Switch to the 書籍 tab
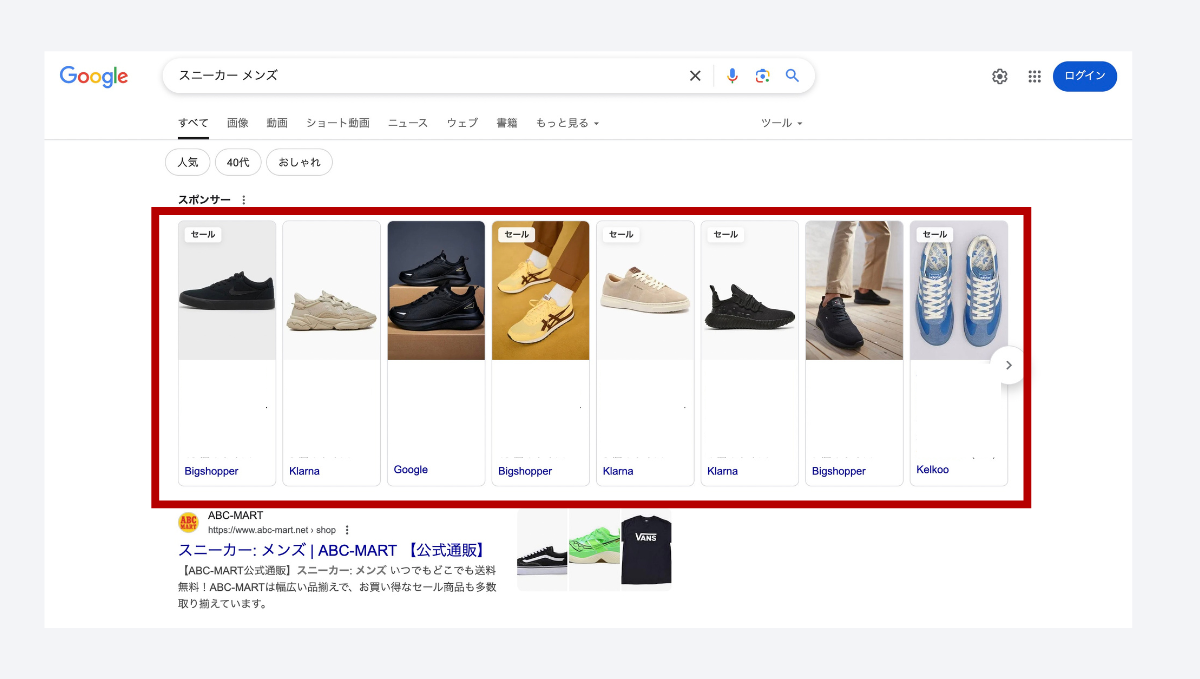This screenshot has width=1200, height=679. pyautogui.click(x=507, y=123)
